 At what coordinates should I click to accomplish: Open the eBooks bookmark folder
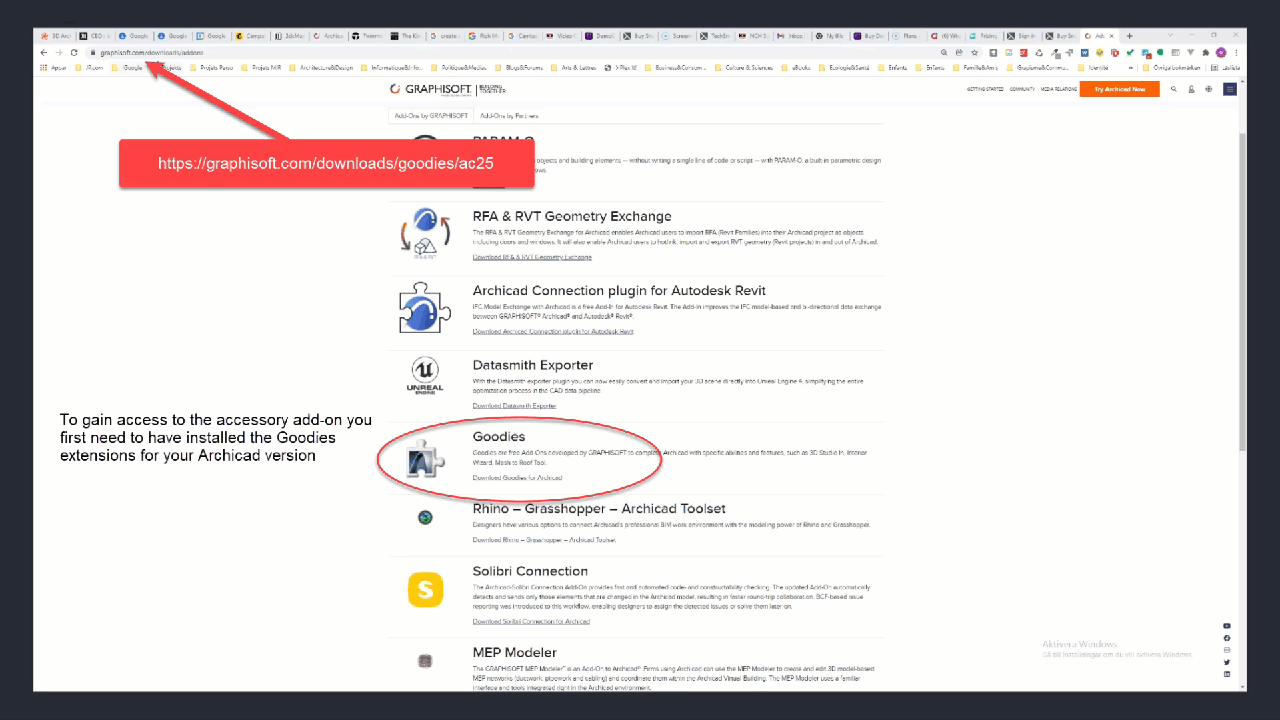[796, 68]
